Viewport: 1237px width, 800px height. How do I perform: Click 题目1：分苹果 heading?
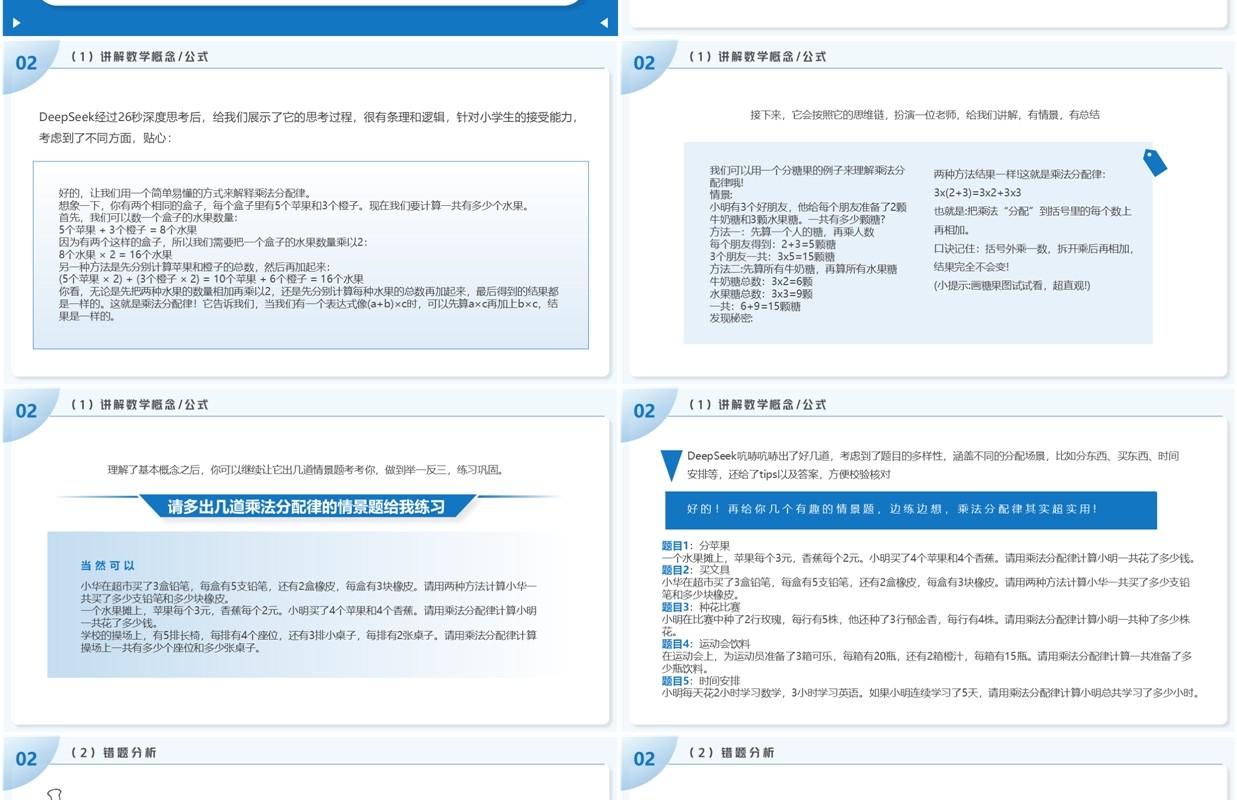pyautogui.click(x=696, y=546)
